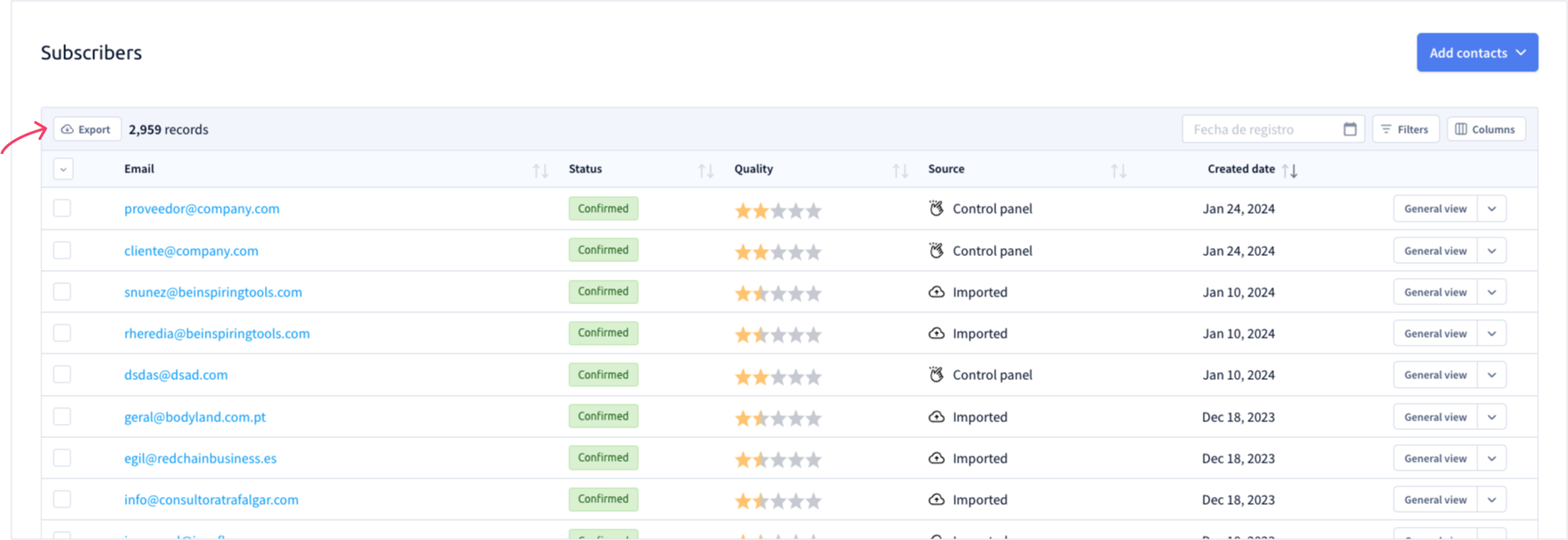Sort by Quality column arrows
This screenshot has width=1568, height=540.
(x=900, y=171)
